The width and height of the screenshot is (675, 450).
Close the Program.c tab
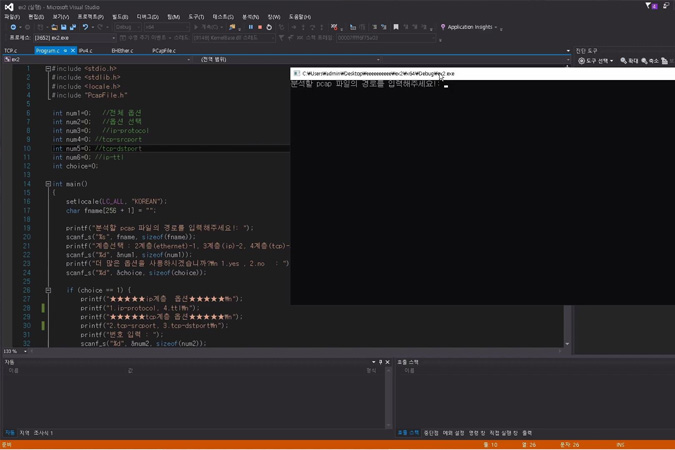(x=73, y=51)
